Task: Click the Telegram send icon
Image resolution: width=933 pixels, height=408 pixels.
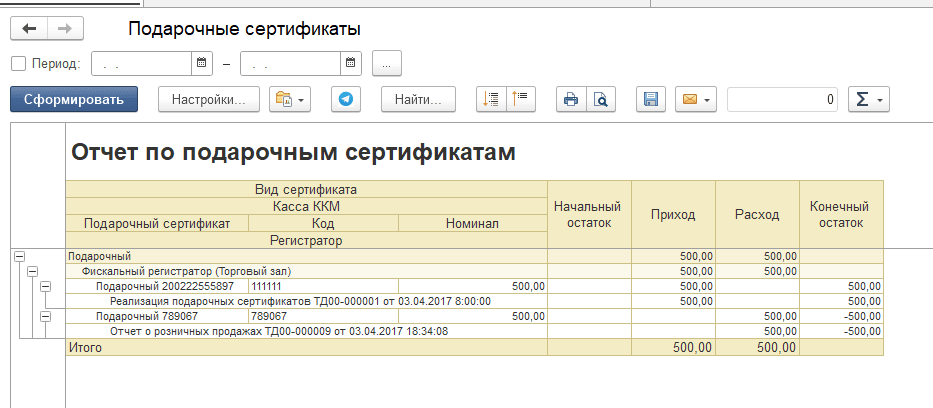Action: point(346,99)
